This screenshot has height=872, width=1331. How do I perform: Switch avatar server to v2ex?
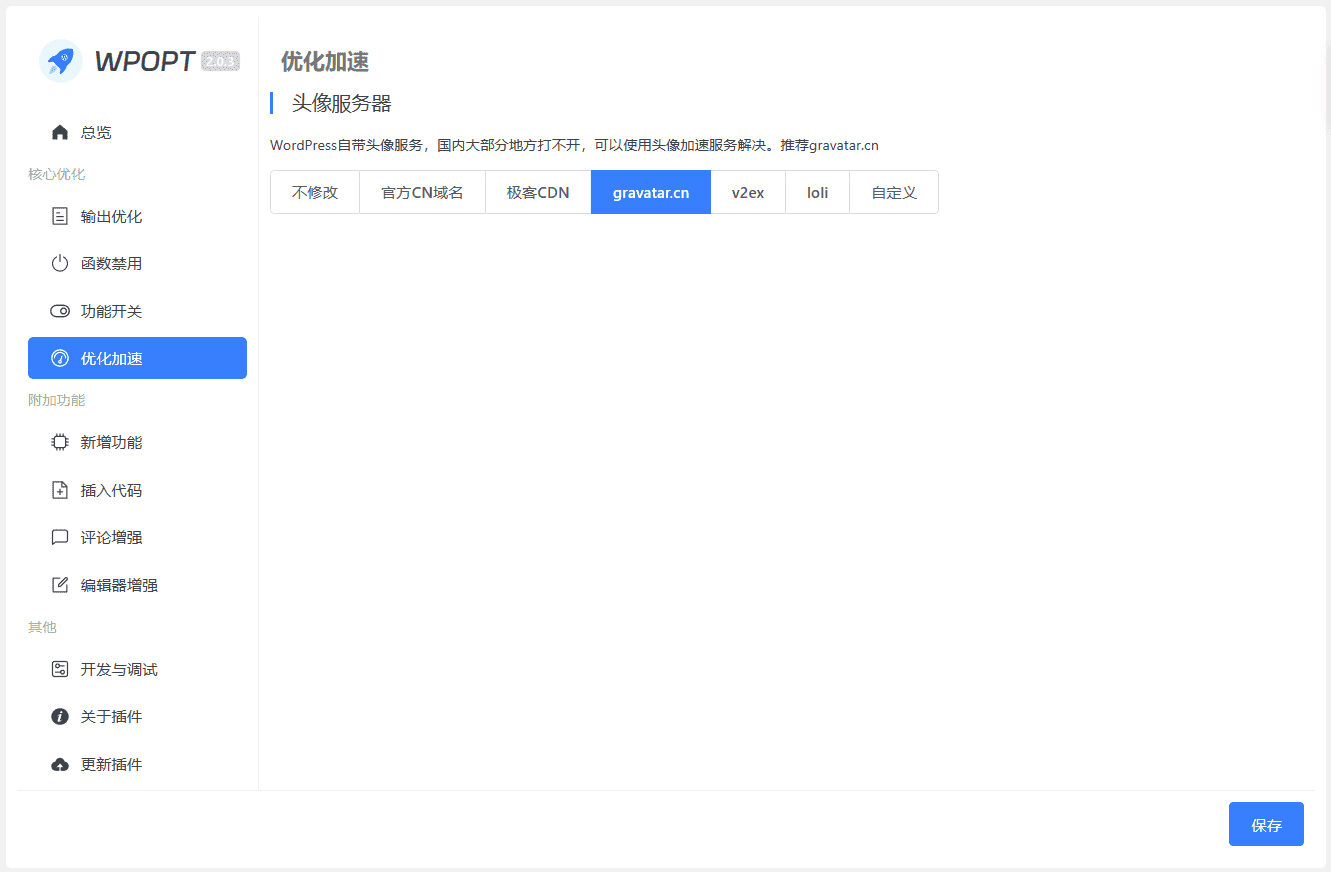click(748, 192)
